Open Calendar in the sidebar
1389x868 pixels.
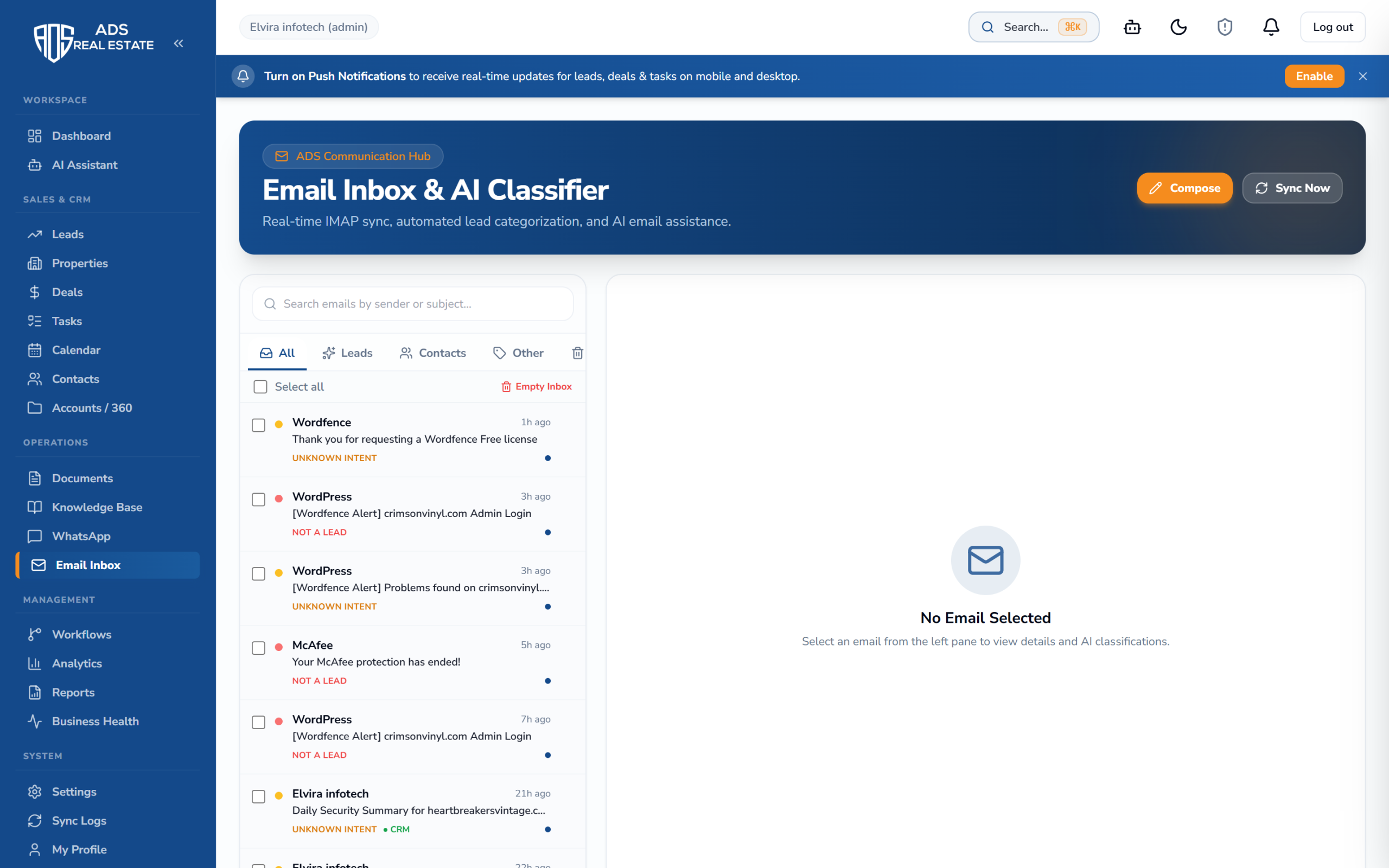click(108, 350)
